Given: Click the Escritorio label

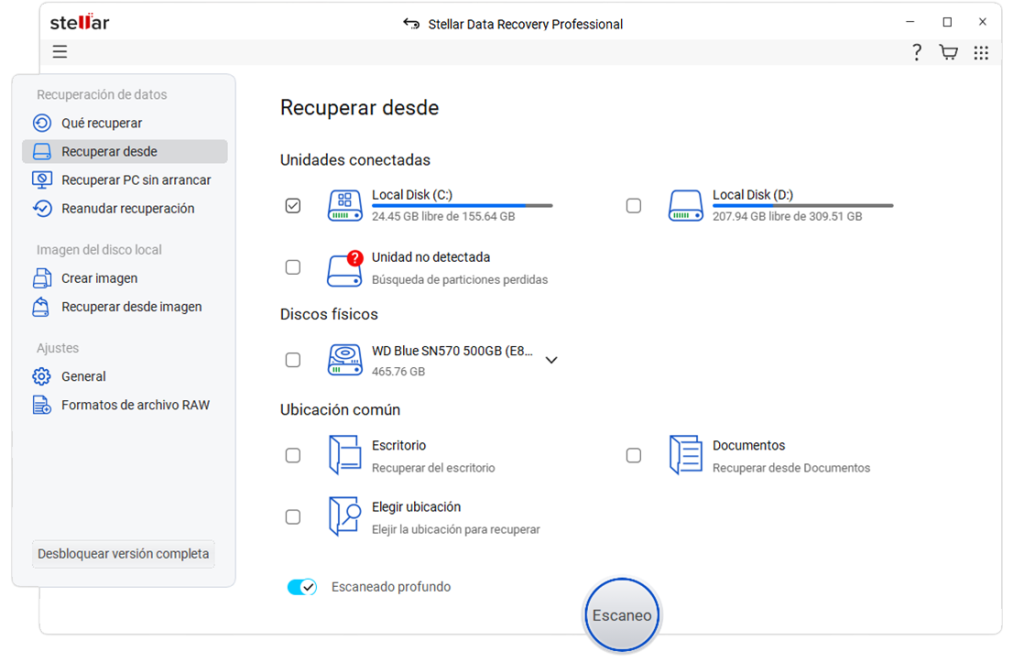Looking at the screenshot, I should [399, 445].
